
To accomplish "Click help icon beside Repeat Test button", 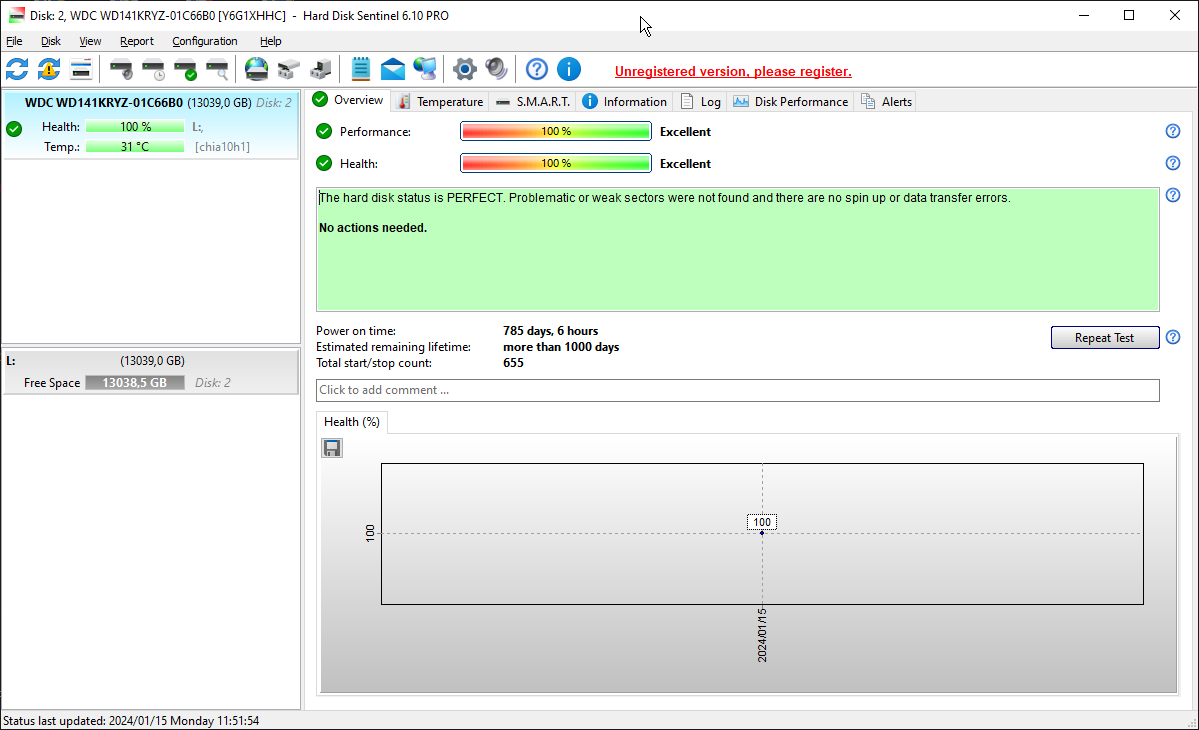I will point(1172,337).
